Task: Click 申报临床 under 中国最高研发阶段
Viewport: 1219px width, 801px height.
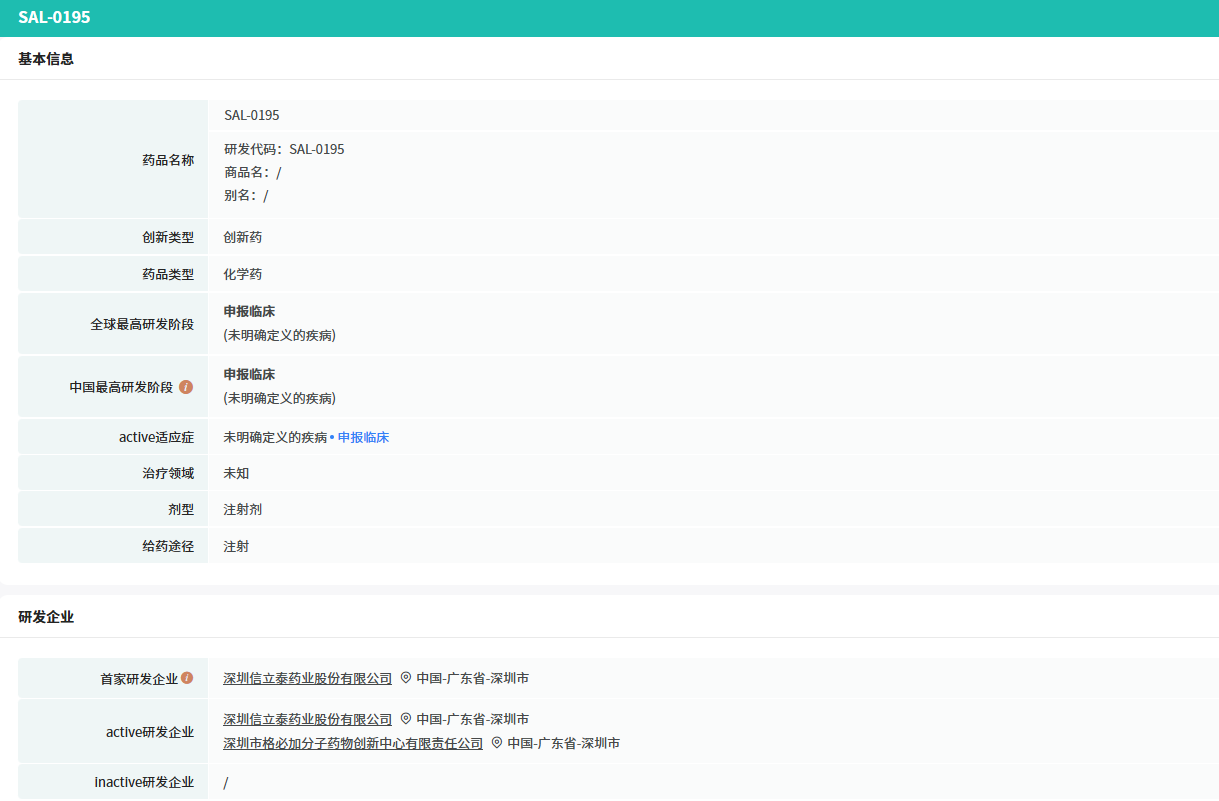Action: click(x=249, y=374)
